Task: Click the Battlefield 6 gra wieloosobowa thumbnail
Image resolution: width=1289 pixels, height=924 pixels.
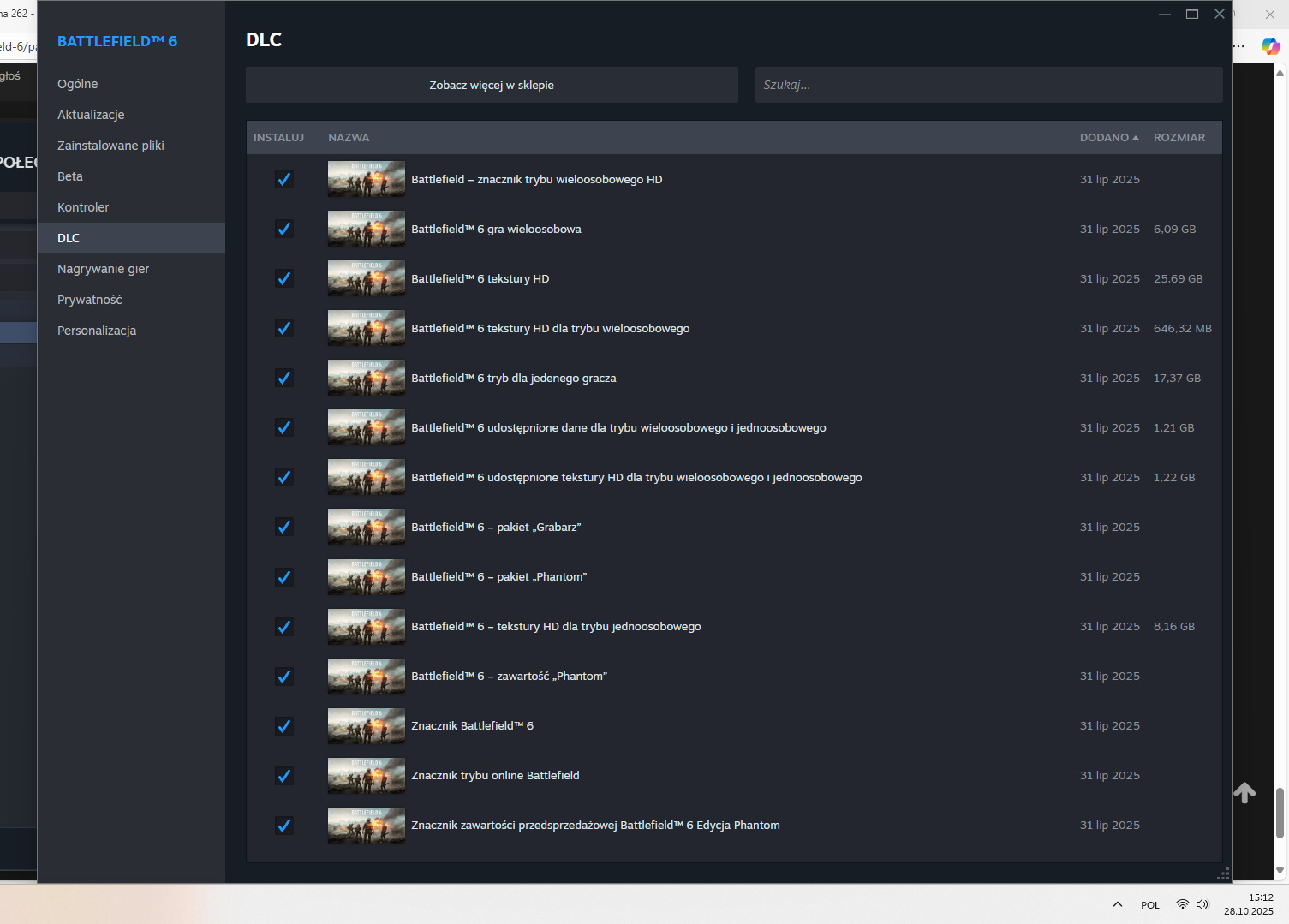Action: (367, 229)
